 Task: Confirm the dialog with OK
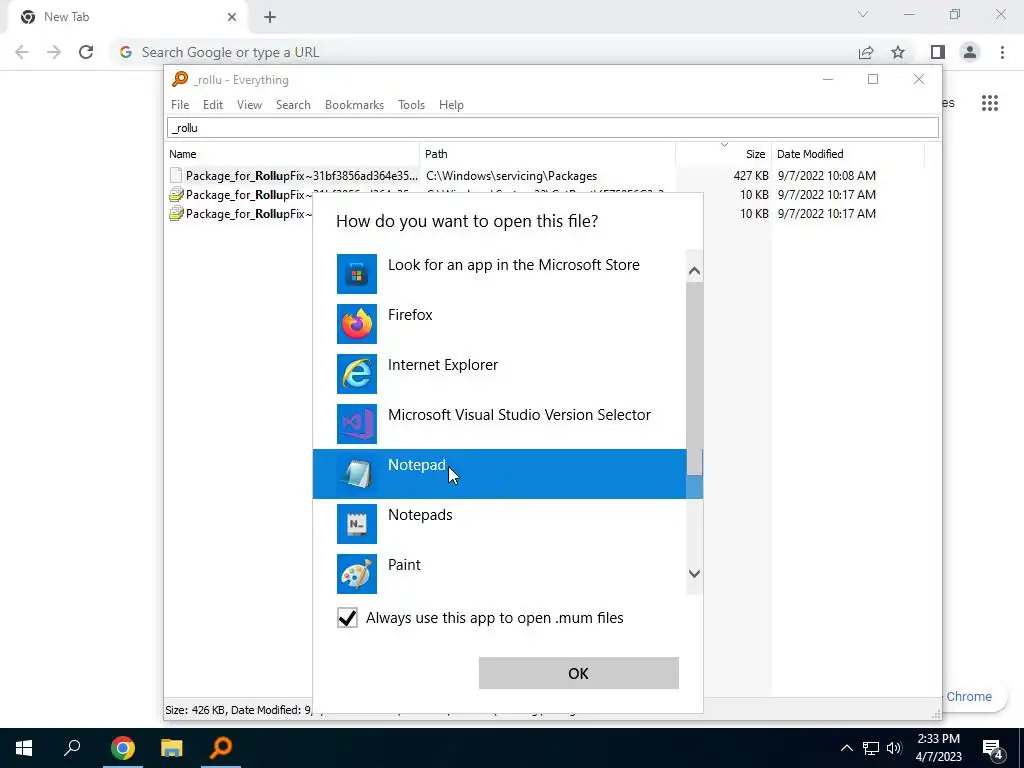579,673
